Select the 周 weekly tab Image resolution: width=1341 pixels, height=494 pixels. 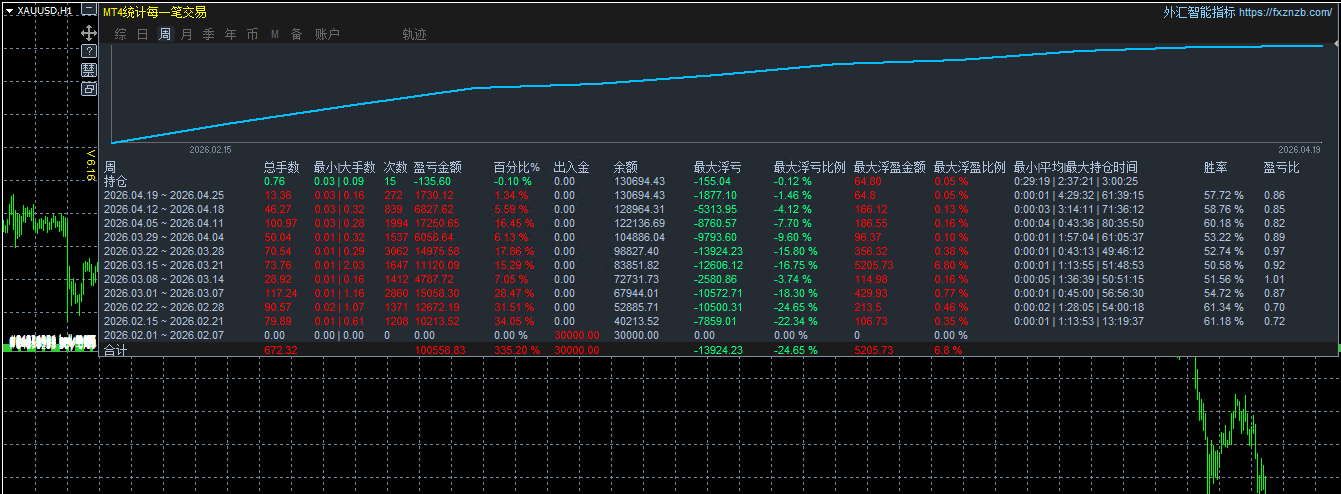click(x=164, y=34)
